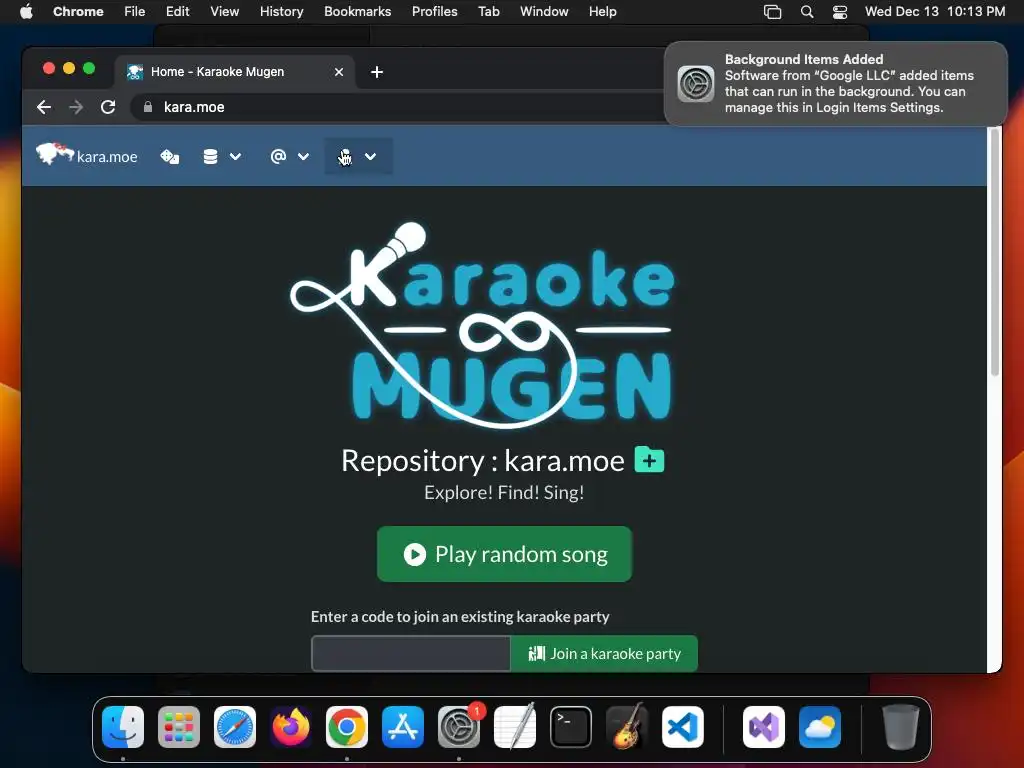Open the File menu

(x=135, y=11)
